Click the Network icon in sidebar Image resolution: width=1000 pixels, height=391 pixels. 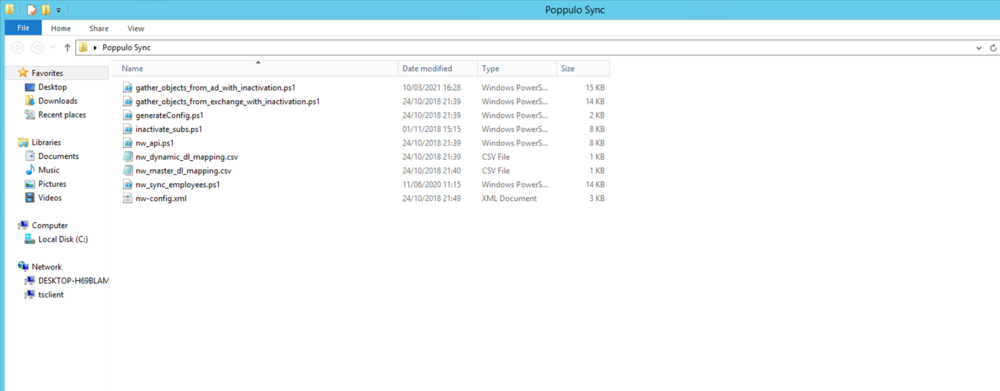pyautogui.click(x=24, y=267)
